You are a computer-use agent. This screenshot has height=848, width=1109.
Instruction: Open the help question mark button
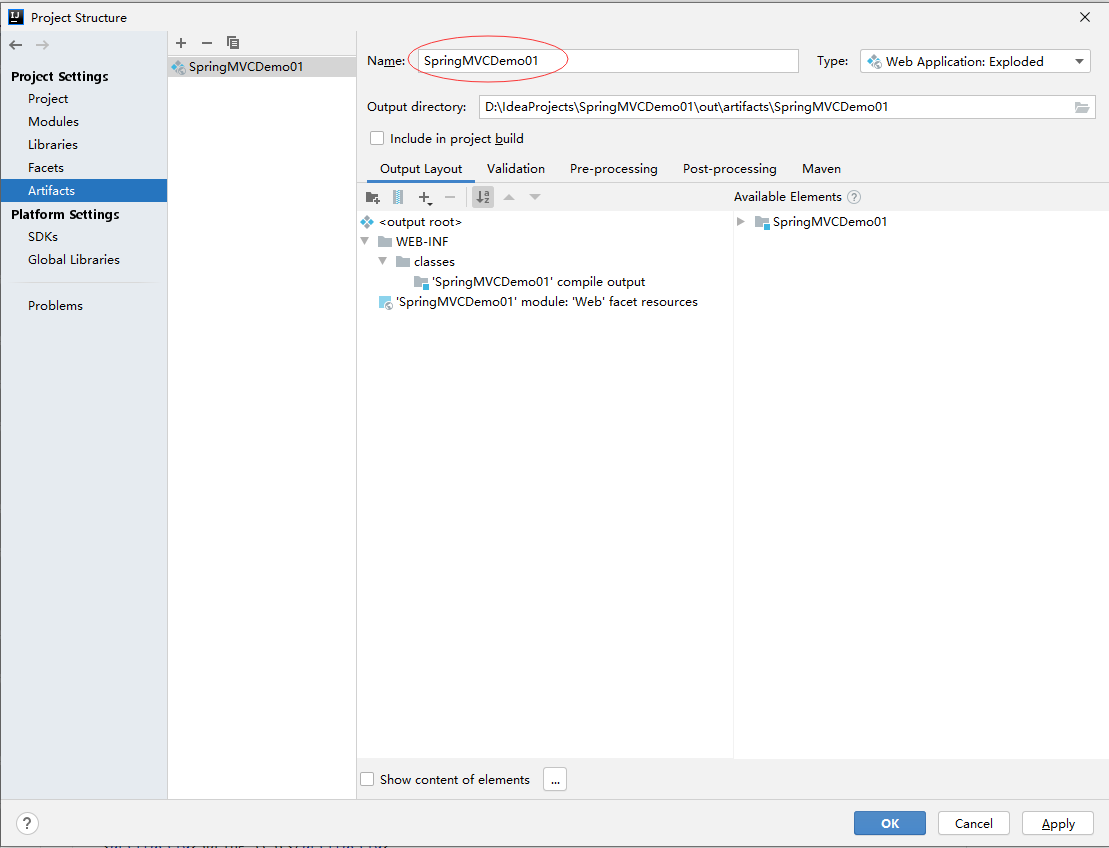tap(27, 823)
